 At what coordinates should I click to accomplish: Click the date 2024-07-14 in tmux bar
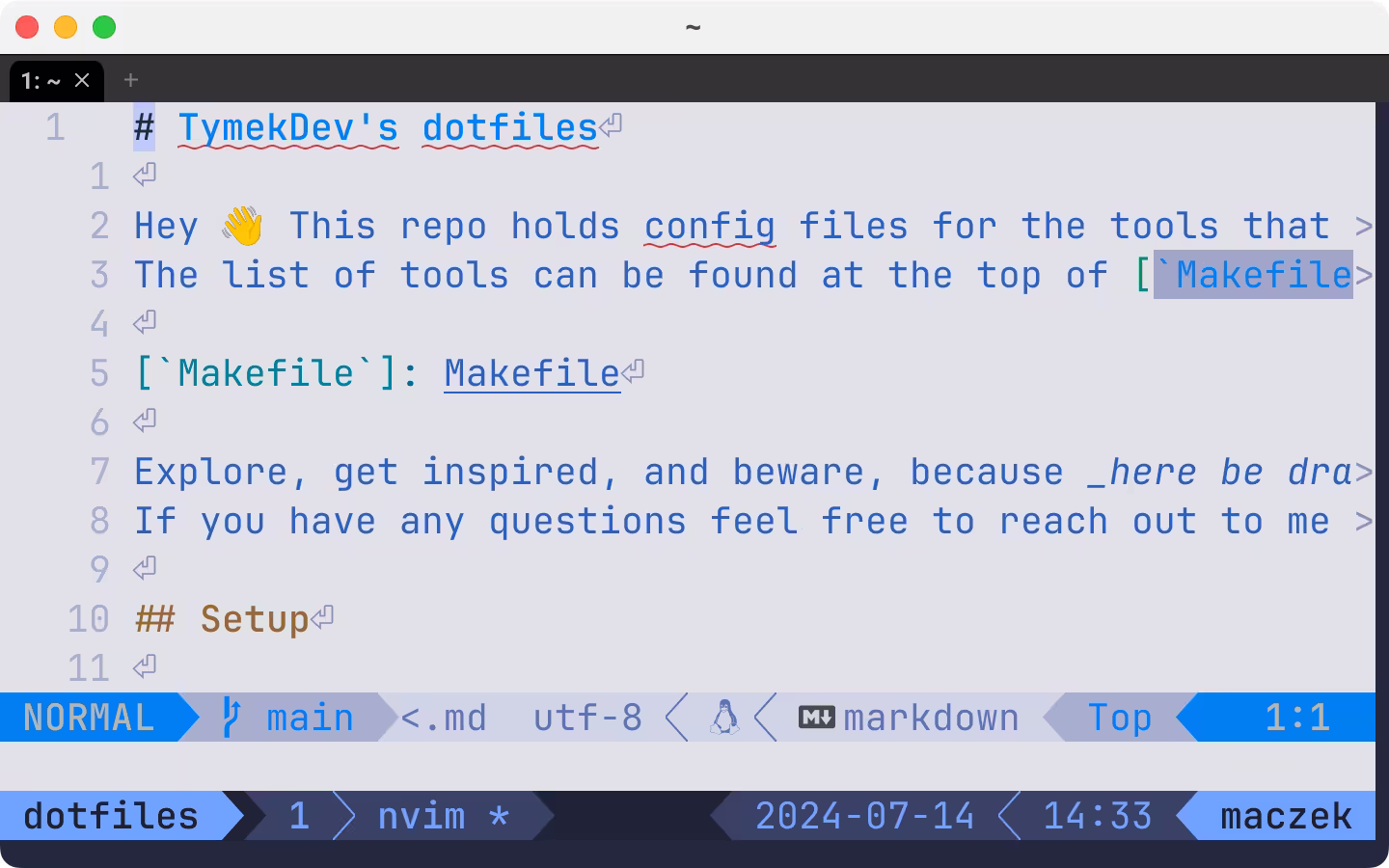coord(864,816)
